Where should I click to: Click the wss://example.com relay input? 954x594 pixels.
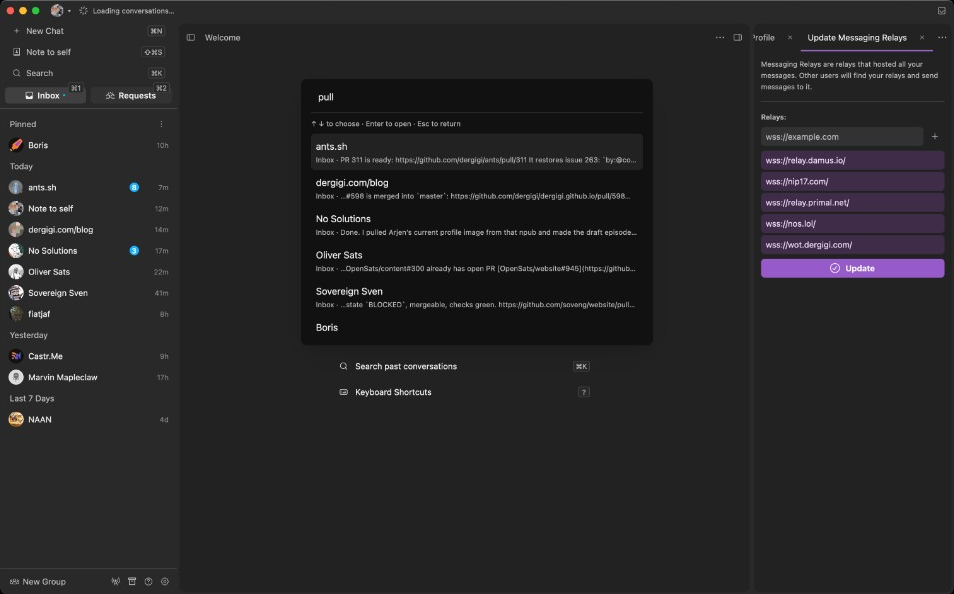(x=841, y=137)
